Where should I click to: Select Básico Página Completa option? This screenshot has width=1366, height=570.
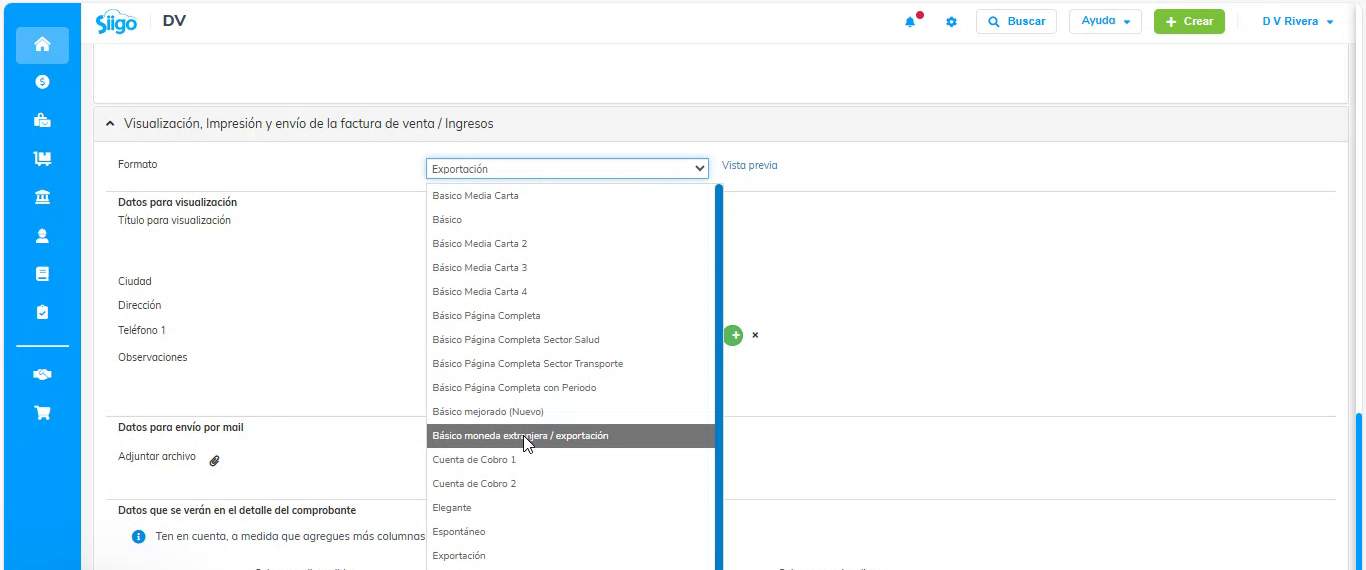(570, 316)
